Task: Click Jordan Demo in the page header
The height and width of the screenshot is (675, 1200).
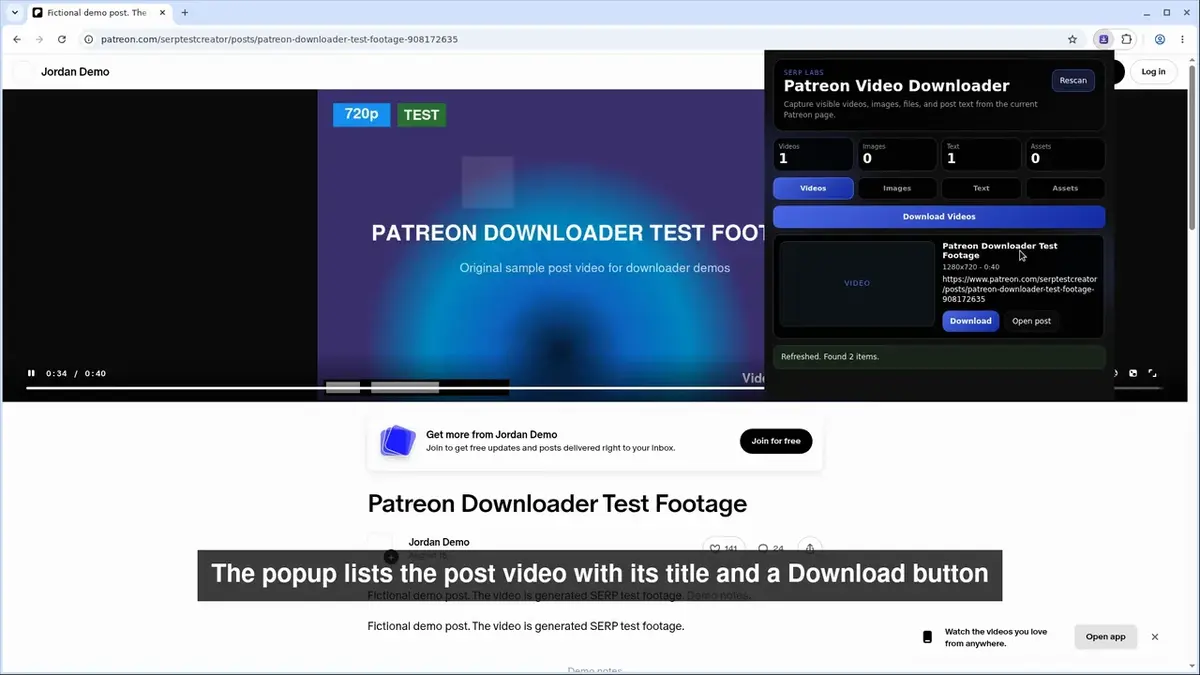Action: (75, 72)
